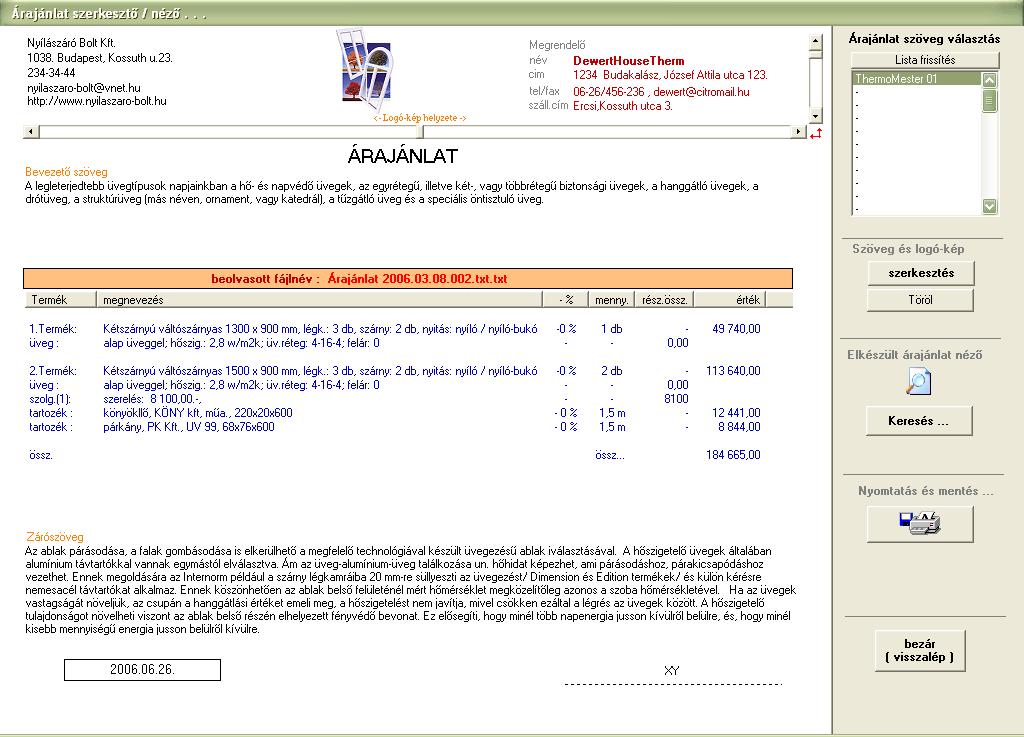Click the date field 2006.06.26.
1024x737 pixels.
click(x=142, y=670)
